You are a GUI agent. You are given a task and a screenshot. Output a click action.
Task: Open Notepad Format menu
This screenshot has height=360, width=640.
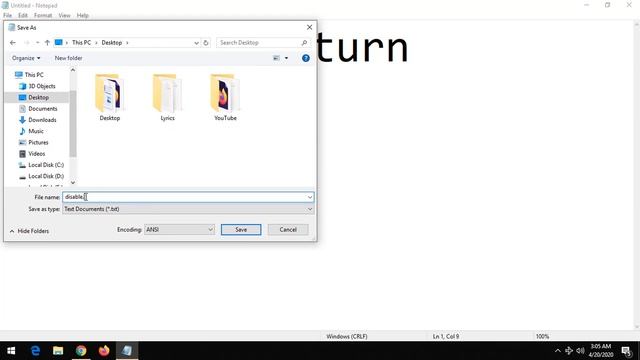[43, 15]
